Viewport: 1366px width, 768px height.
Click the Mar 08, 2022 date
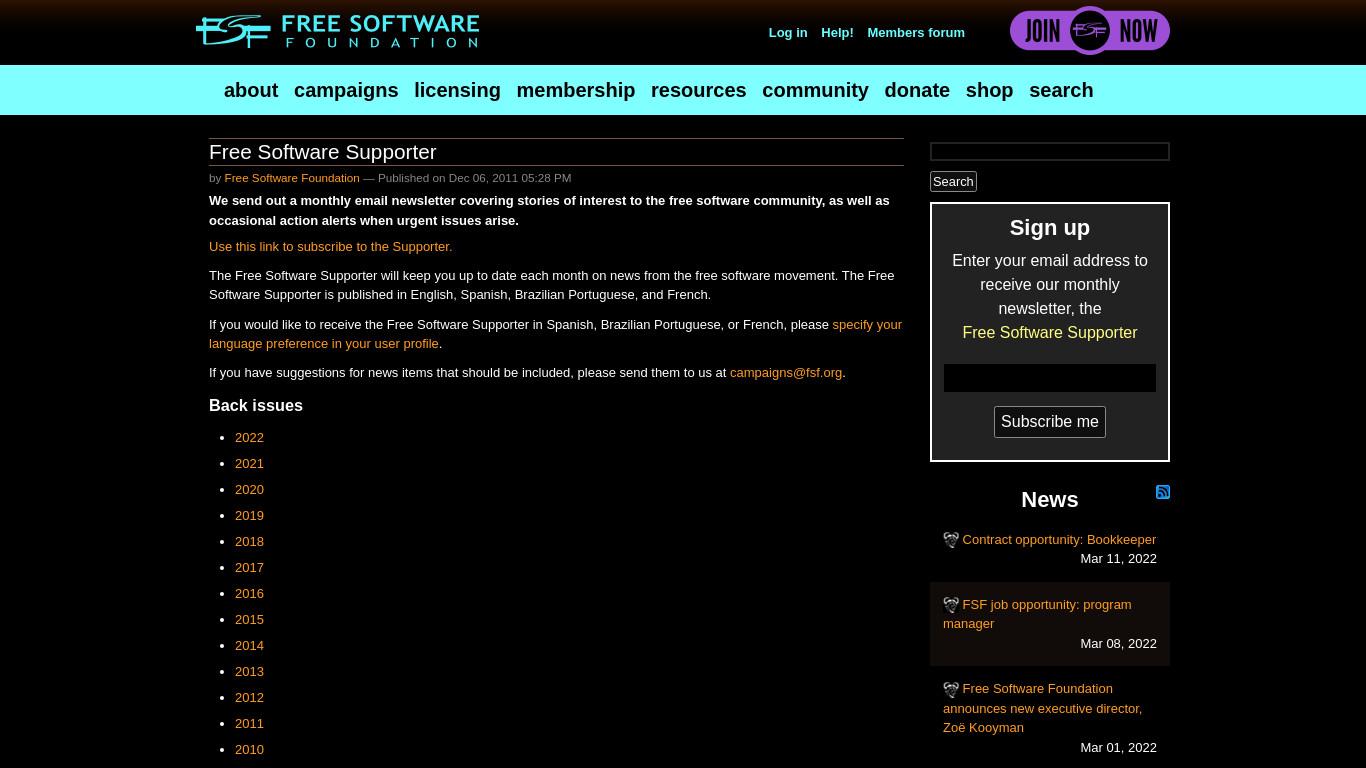[x=1118, y=643]
